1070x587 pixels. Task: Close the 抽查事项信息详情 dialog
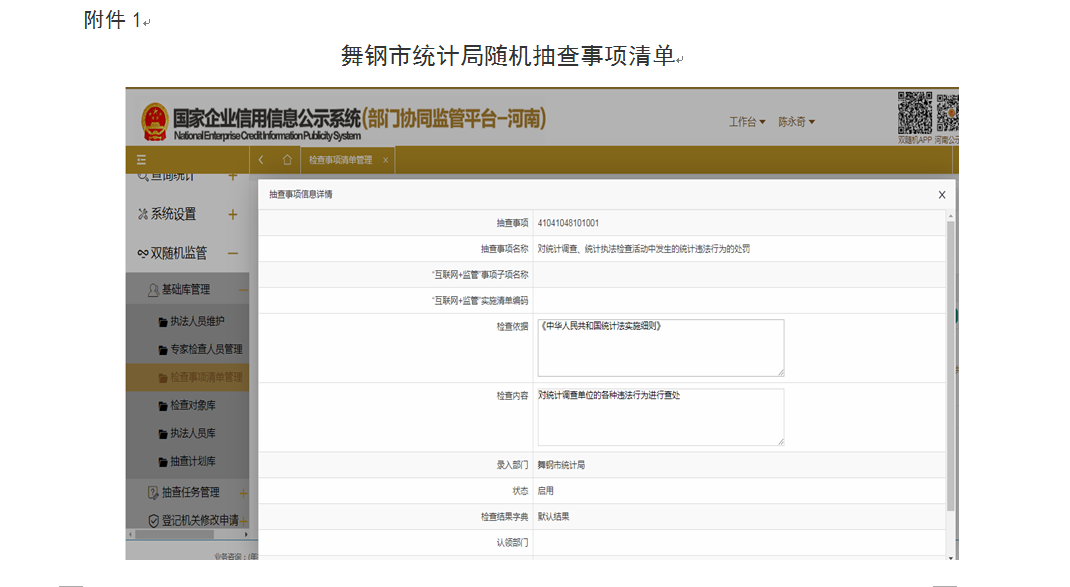(x=942, y=195)
